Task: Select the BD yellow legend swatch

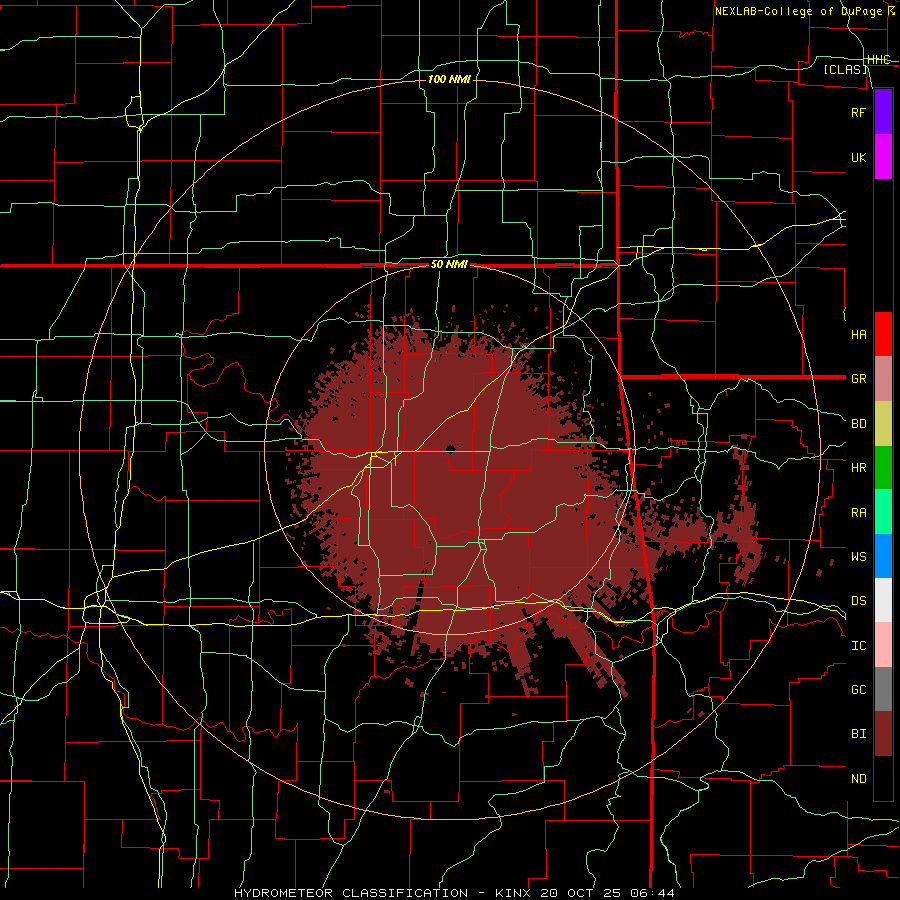Action: click(883, 424)
